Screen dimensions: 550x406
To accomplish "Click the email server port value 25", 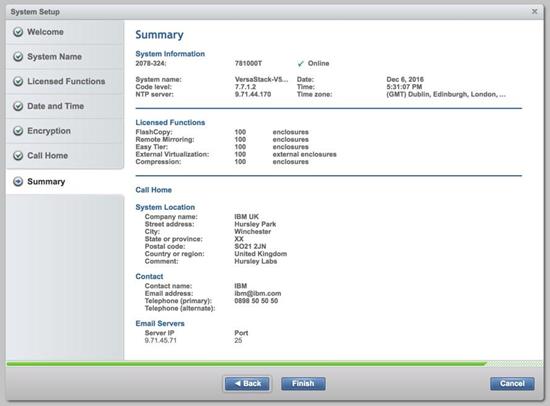I will click(x=238, y=340).
